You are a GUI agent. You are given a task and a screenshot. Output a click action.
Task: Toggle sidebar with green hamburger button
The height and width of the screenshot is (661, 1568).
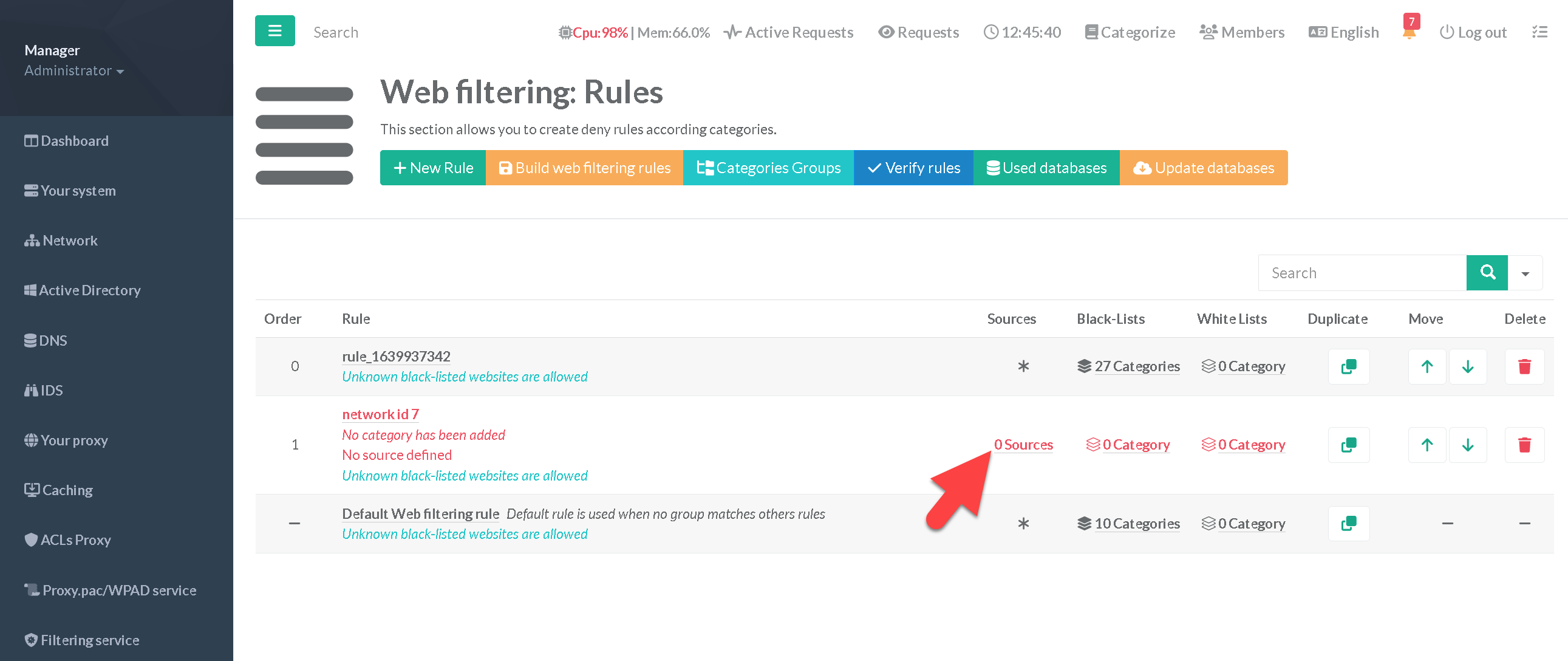tap(274, 31)
